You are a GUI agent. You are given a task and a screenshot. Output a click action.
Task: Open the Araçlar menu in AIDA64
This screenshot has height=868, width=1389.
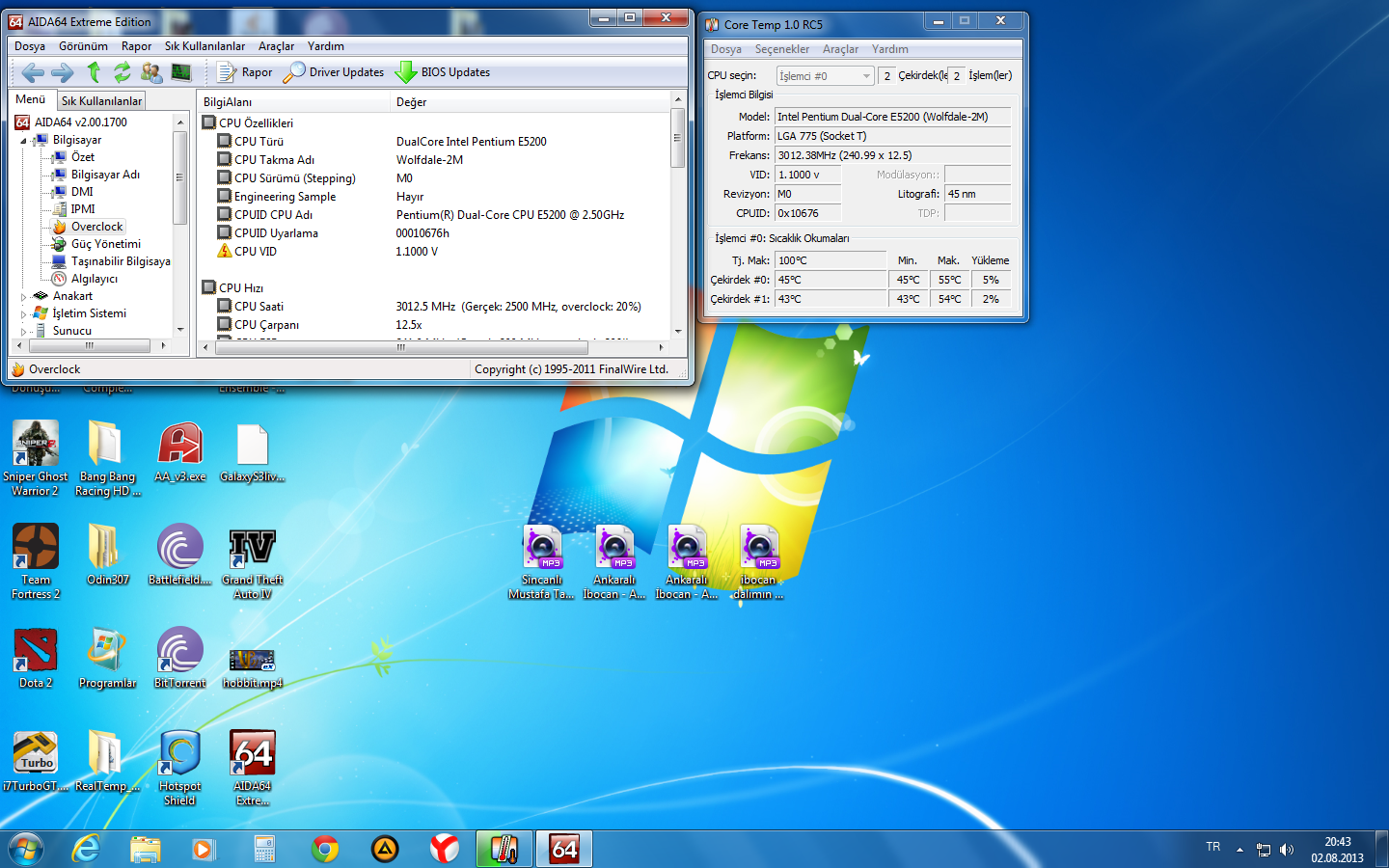click(276, 46)
